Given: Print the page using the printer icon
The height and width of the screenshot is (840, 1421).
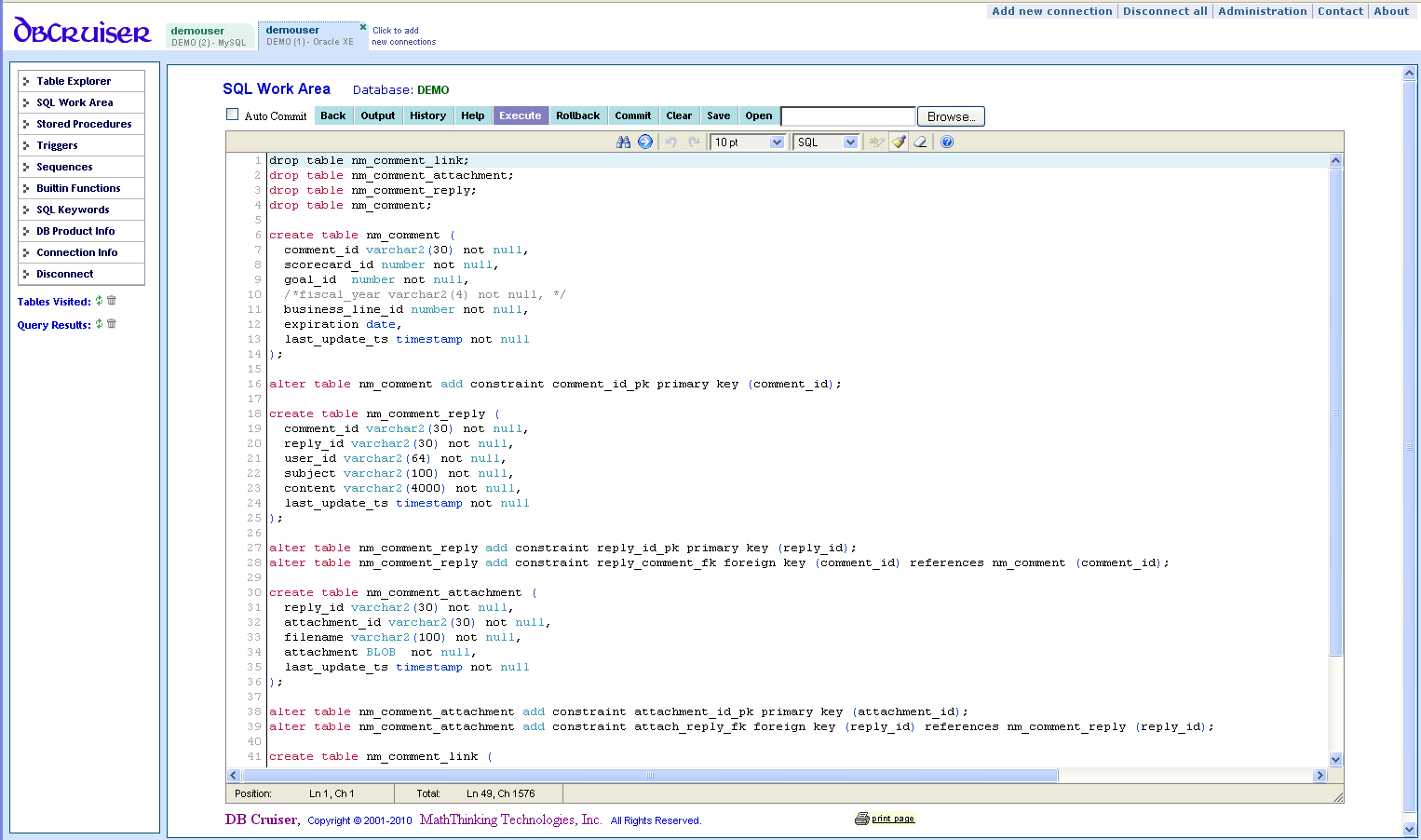Looking at the screenshot, I should (x=861, y=819).
